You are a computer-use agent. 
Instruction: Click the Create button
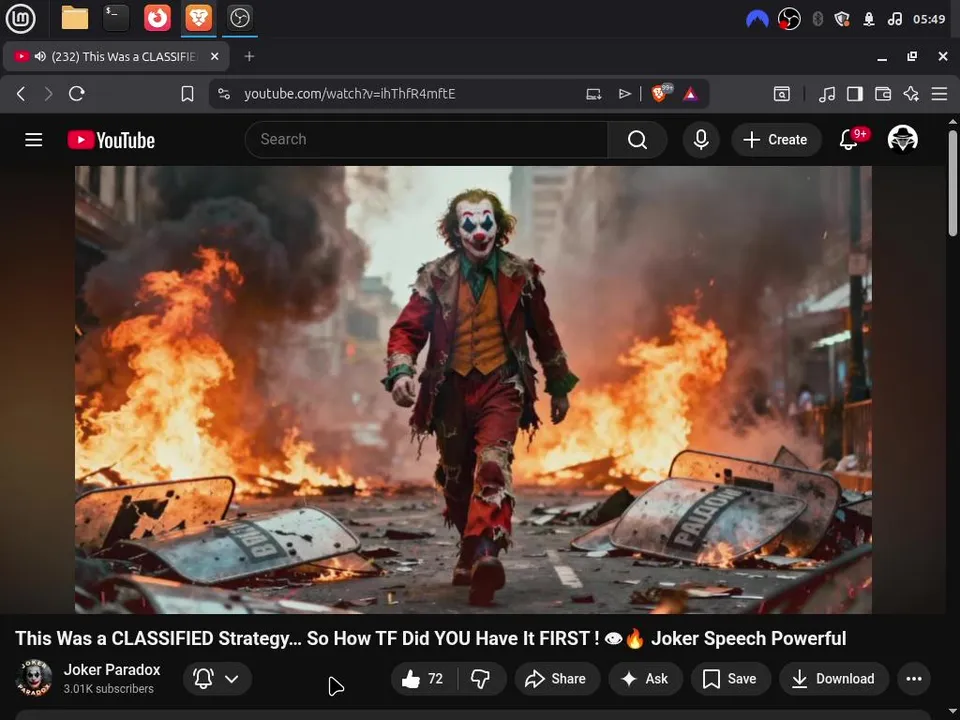click(776, 140)
